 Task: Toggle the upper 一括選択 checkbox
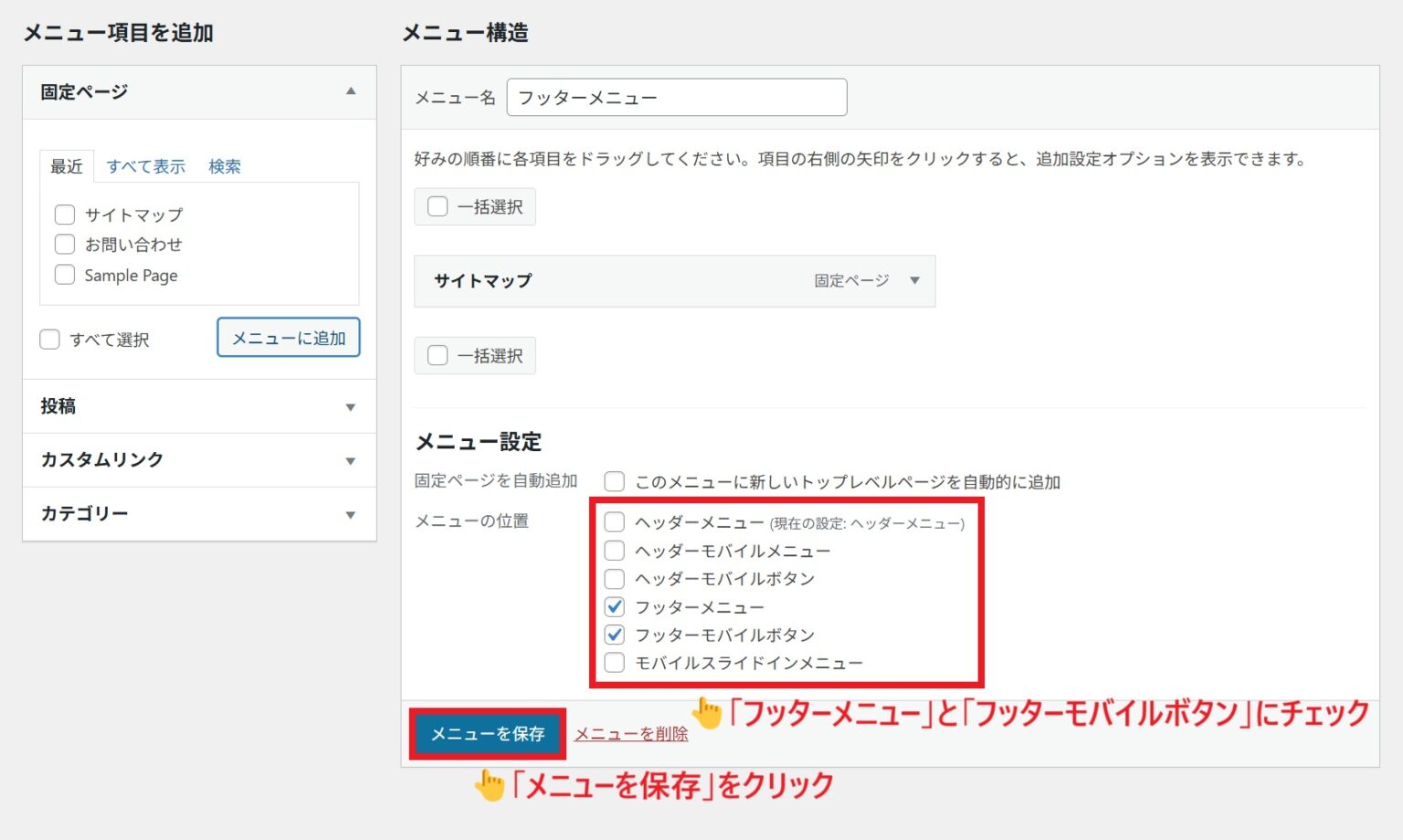click(x=438, y=206)
